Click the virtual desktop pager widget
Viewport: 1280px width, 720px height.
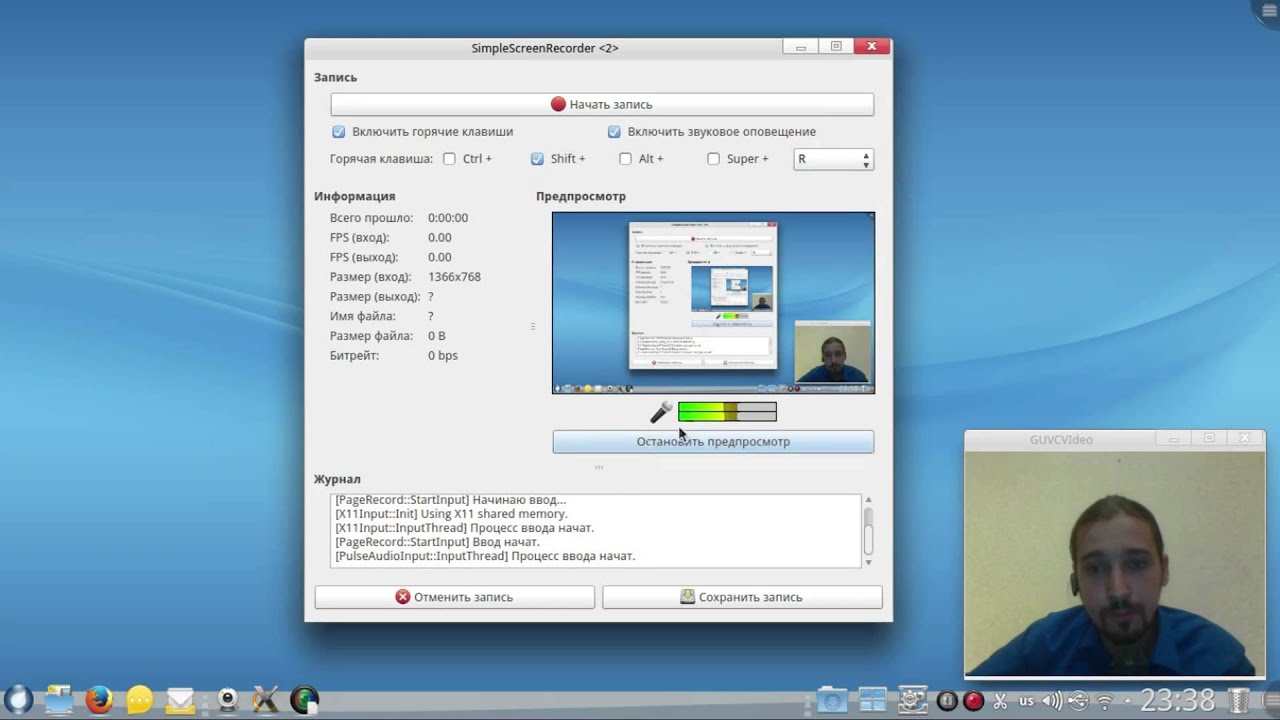(x=872, y=700)
